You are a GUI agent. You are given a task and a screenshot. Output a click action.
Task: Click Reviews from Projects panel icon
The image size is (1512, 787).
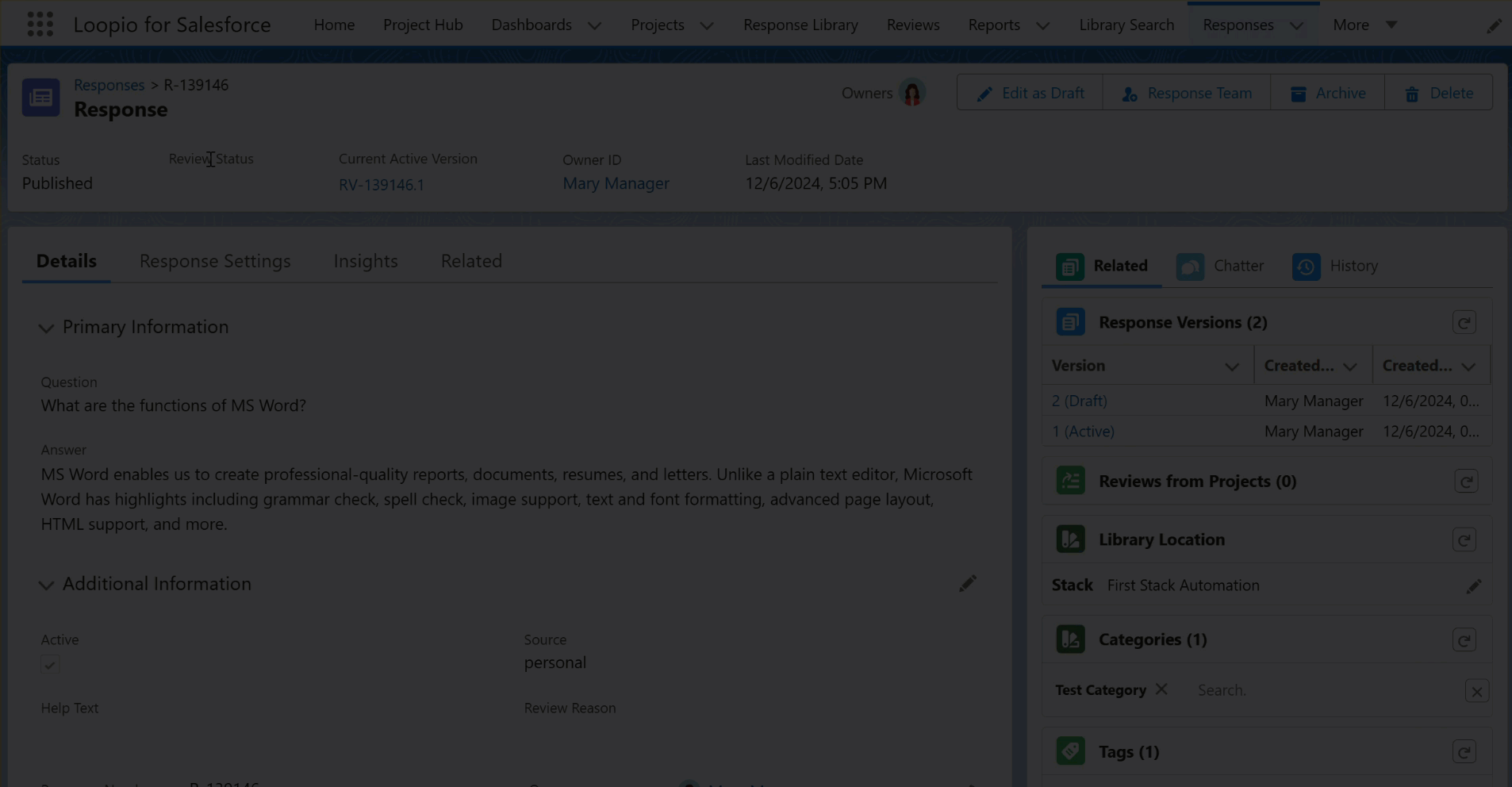[x=1070, y=481]
